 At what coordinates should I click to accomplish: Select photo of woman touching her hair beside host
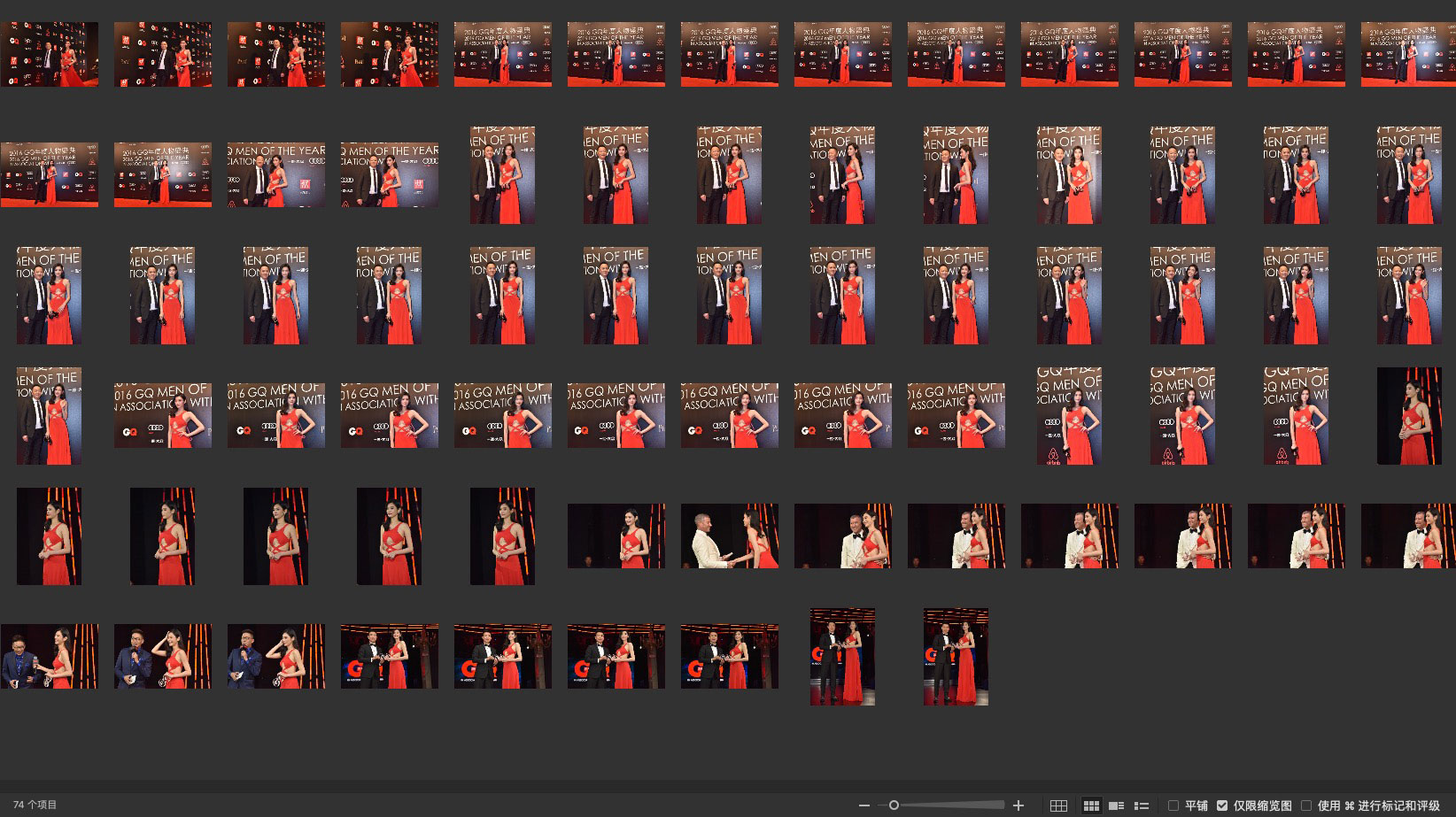[275, 657]
